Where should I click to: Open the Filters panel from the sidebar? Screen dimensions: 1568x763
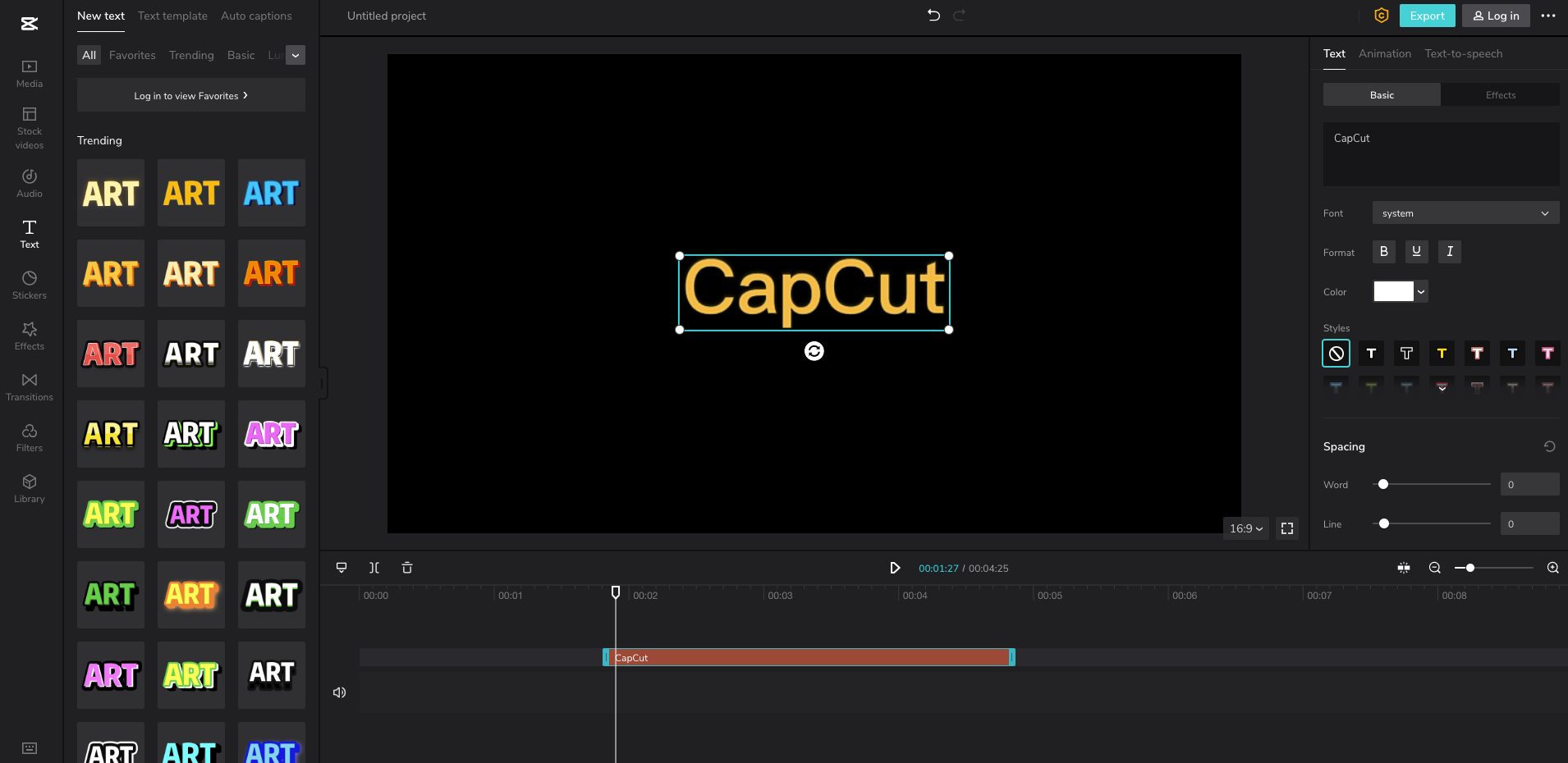[29, 436]
